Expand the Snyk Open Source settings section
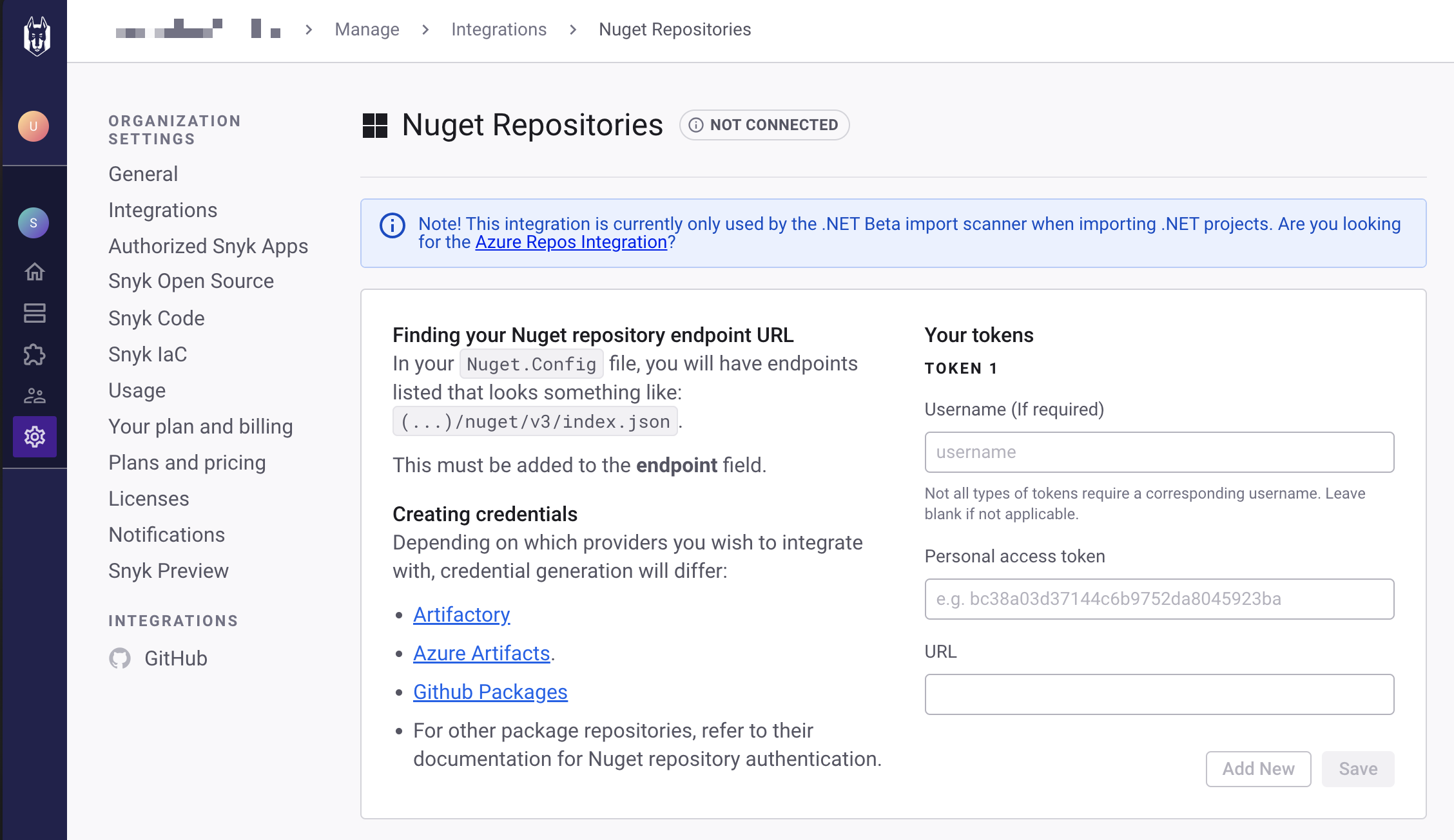This screenshot has height=840, width=1454. (x=191, y=282)
